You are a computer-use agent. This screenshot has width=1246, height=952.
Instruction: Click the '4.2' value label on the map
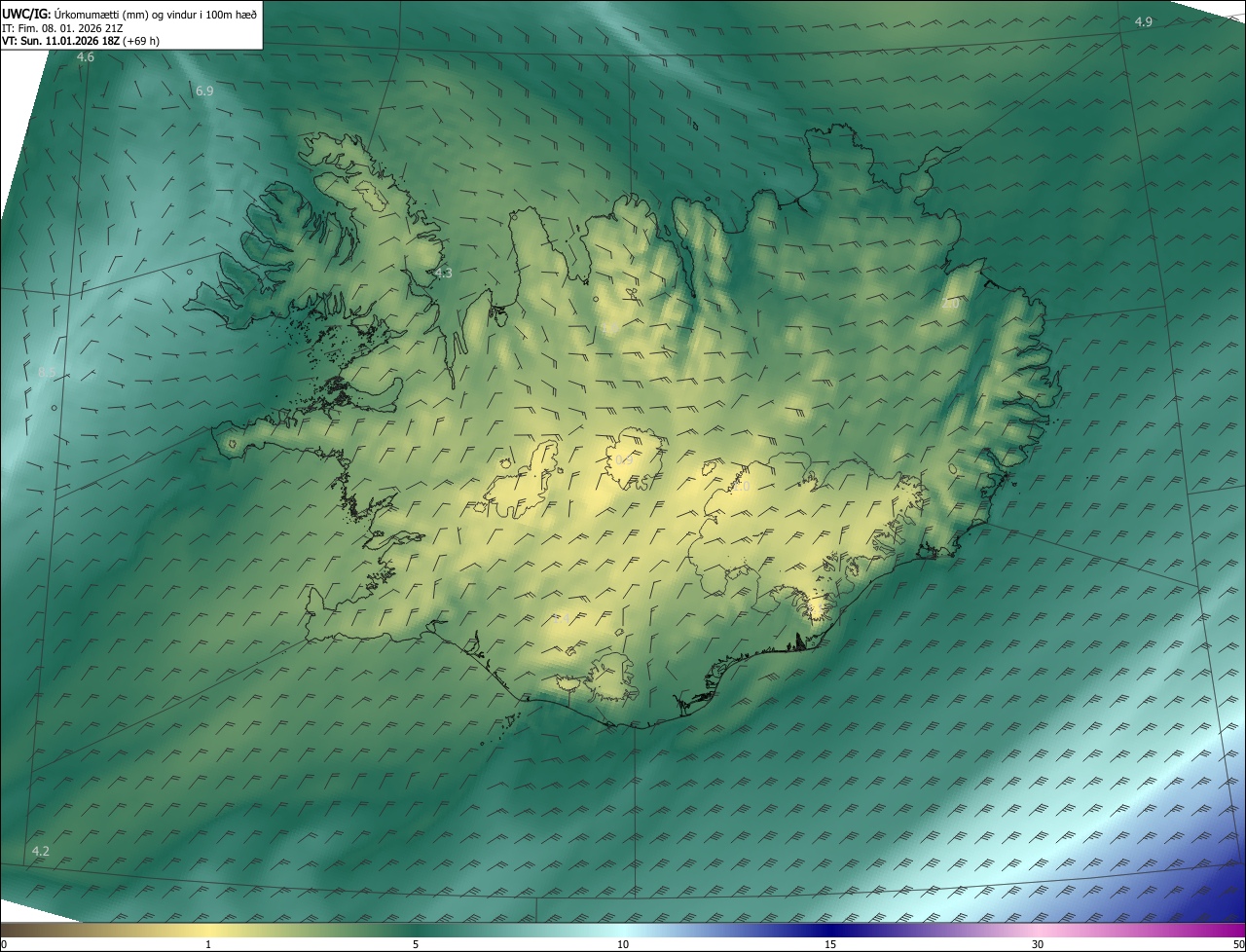pyautogui.click(x=40, y=851)
